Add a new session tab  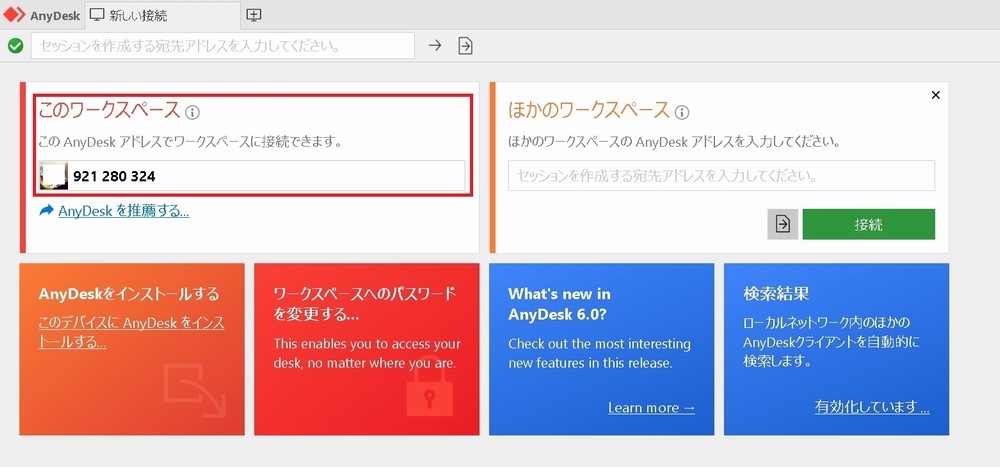(x=254, y=15)
